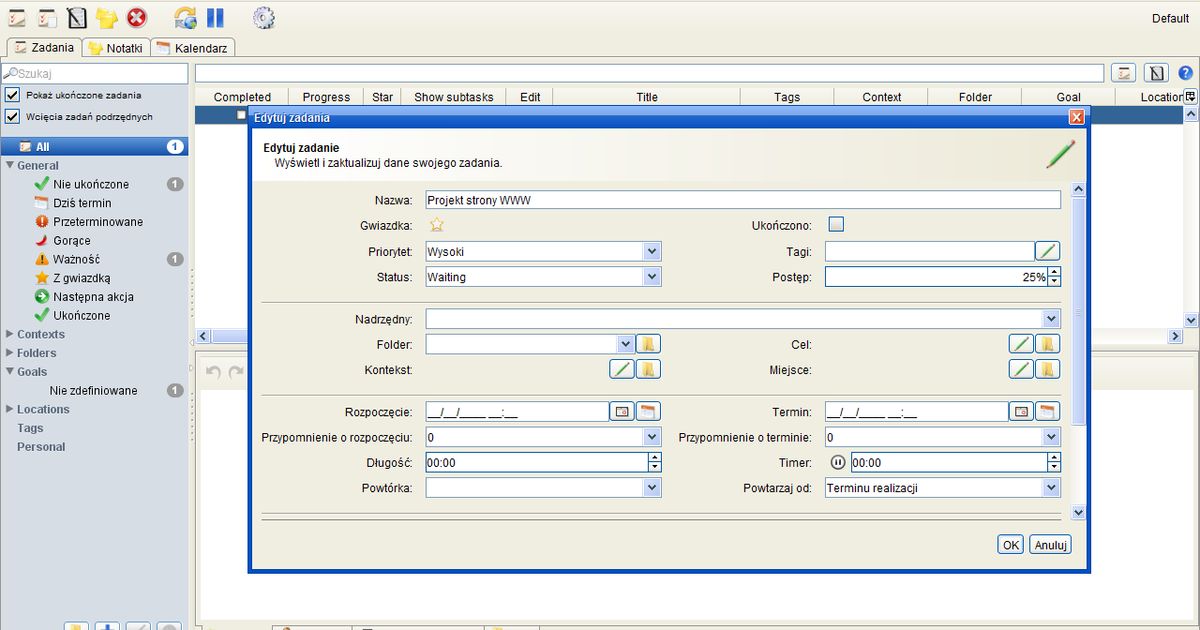Click the OK button to save the task
The height and width of the screenshot is (630, 1200).
coord(1009,544)
